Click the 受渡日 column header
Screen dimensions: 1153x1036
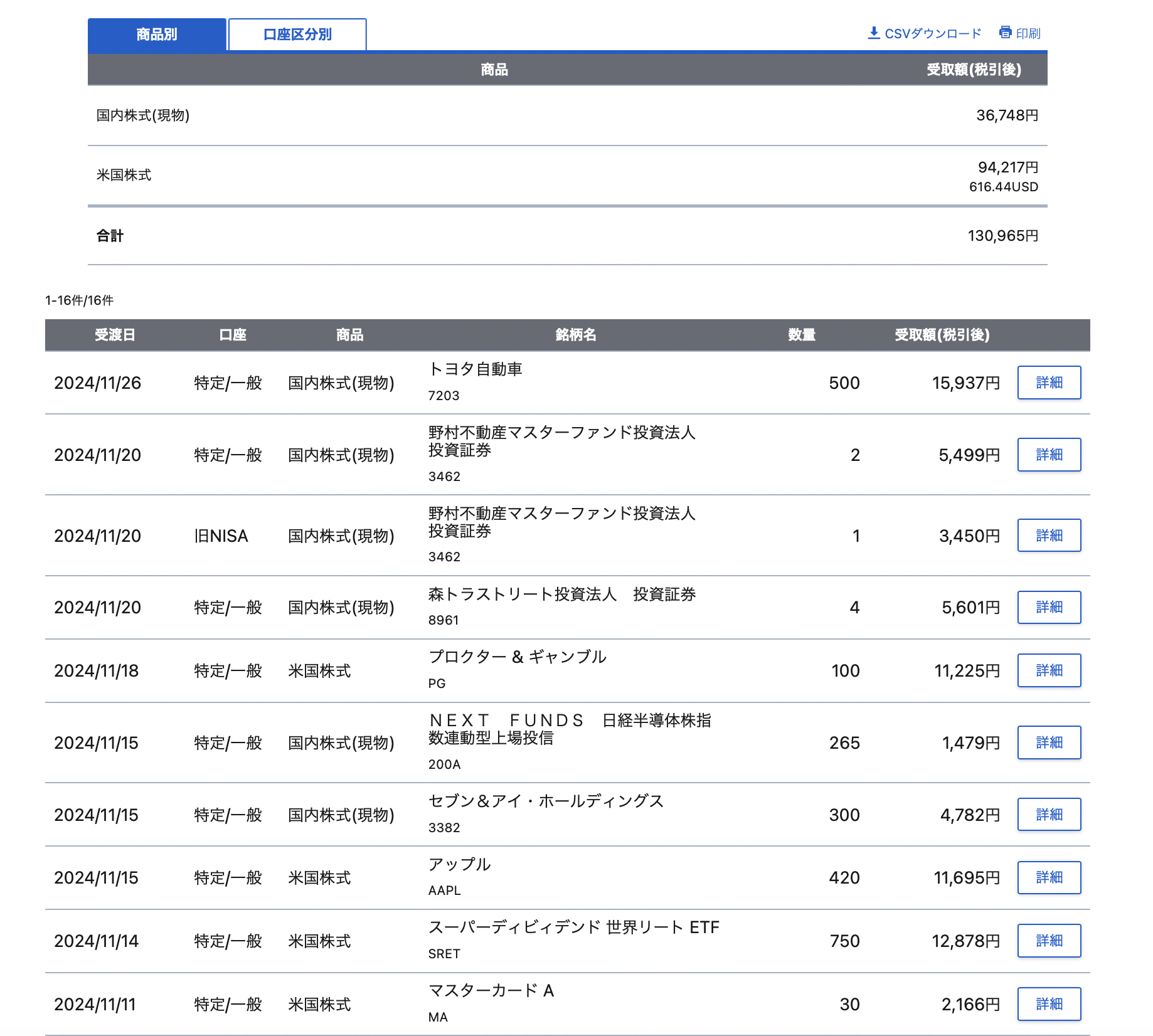(x=115, y=335)
